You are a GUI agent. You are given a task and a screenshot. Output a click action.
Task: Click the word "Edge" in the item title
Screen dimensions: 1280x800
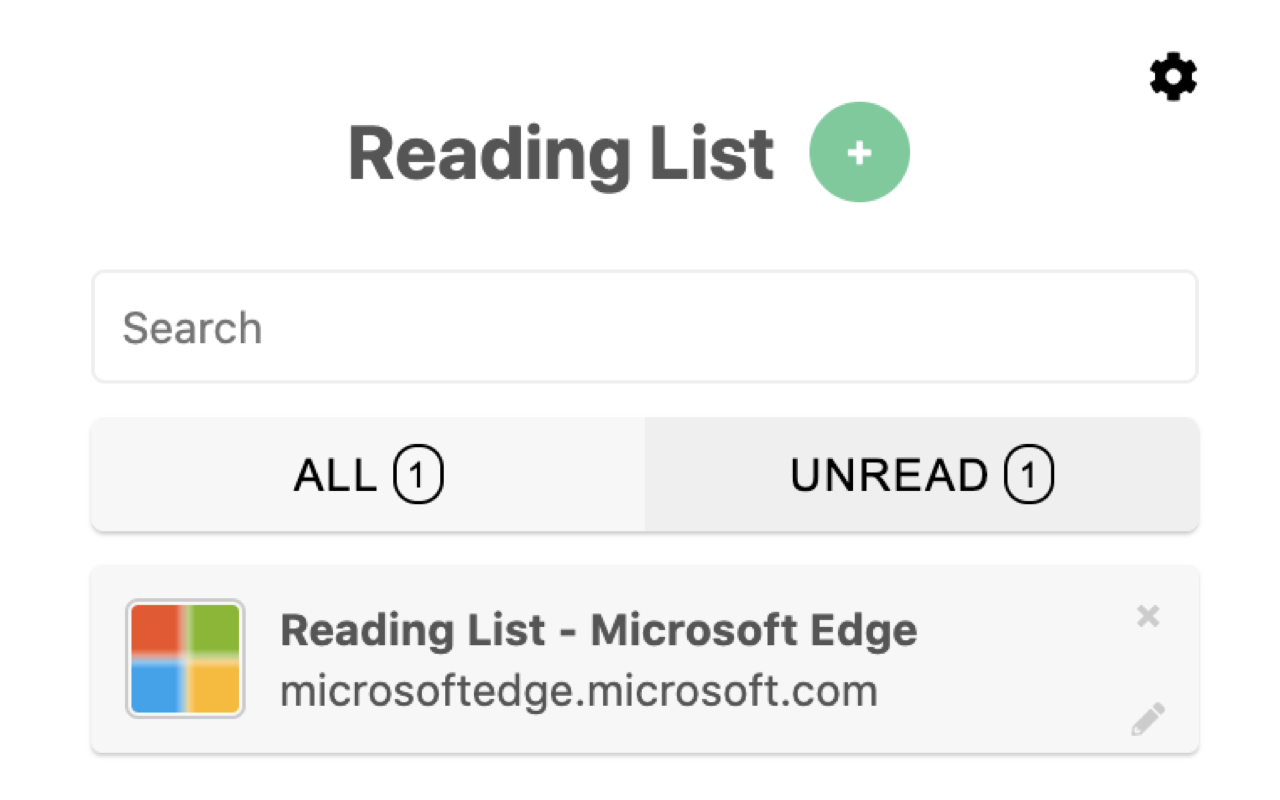pyautogui.click(x=870, y=630)
